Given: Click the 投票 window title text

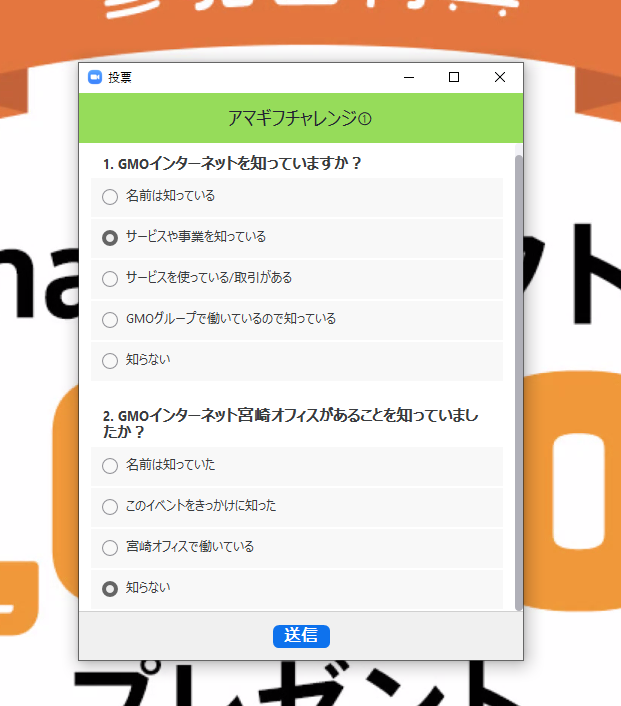Looking at the screenshot, I should coord(120,77).
